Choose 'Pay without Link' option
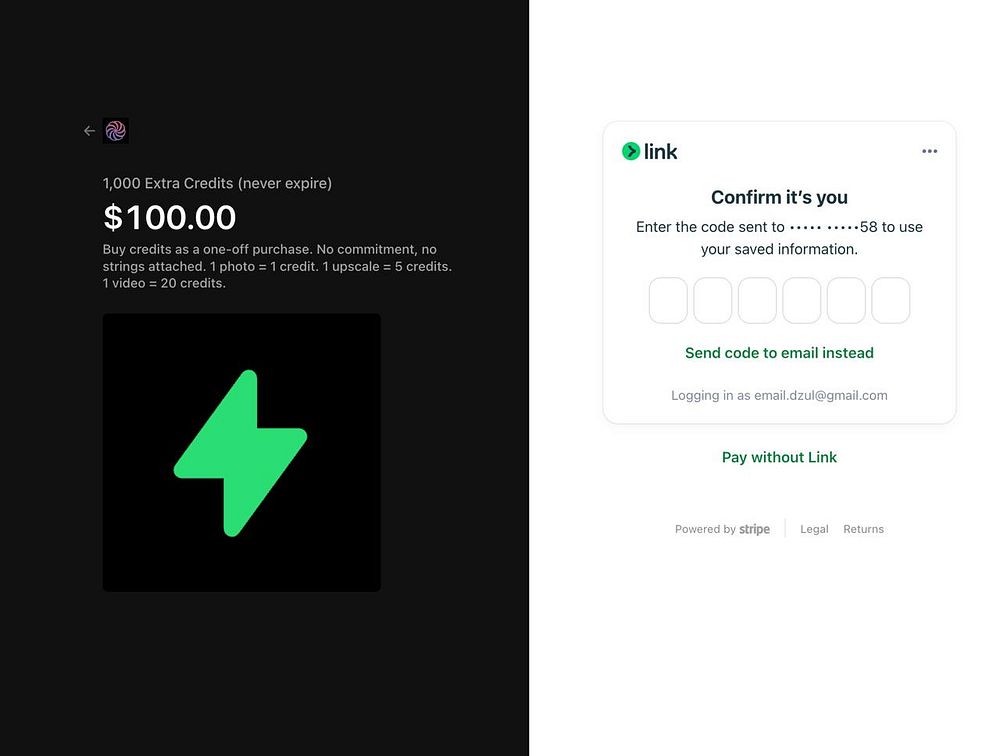Screen dimensions: 1000x756 point(779,457)
